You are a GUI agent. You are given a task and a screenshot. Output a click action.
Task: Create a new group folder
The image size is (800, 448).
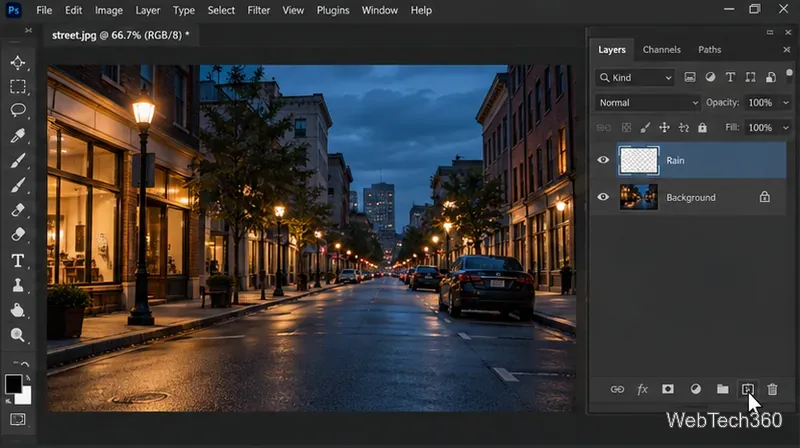(722, 389)
